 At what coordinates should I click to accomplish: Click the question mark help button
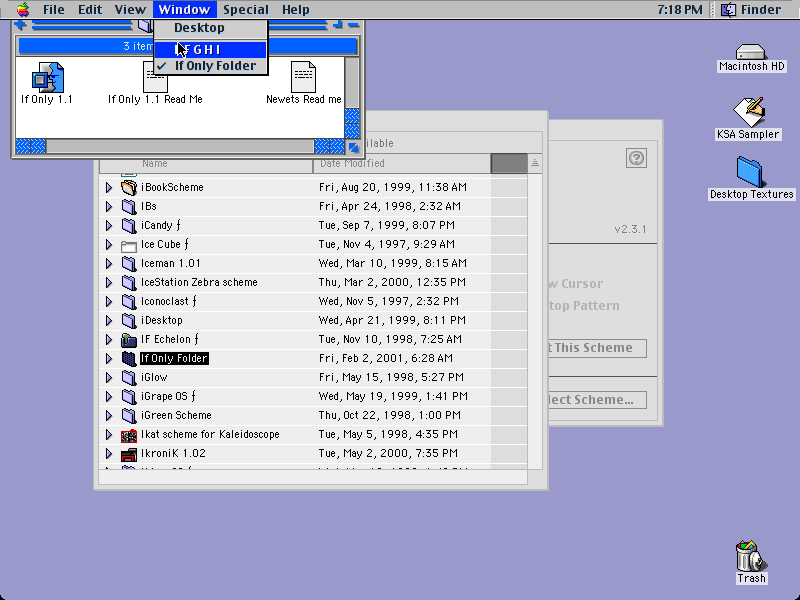coord(636,158)
